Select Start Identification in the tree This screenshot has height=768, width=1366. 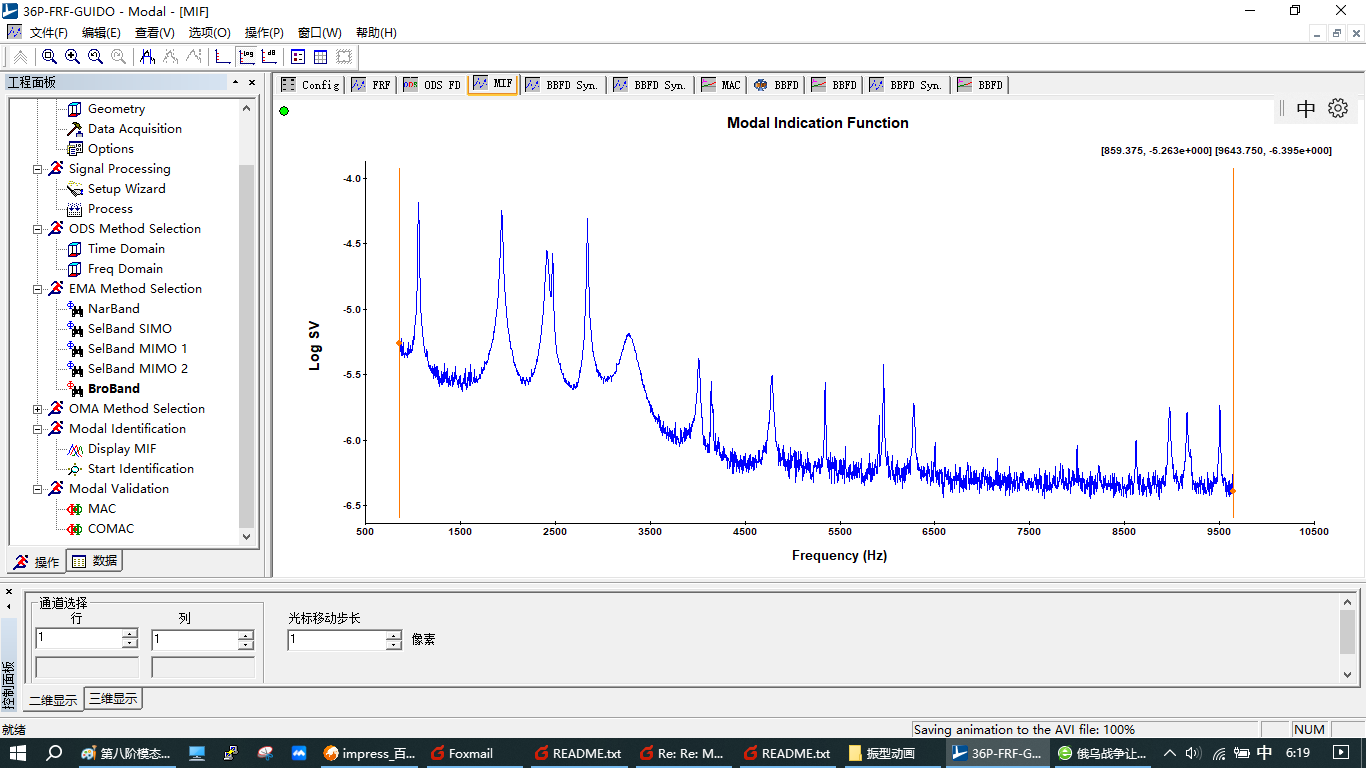(x=140, y=469)
